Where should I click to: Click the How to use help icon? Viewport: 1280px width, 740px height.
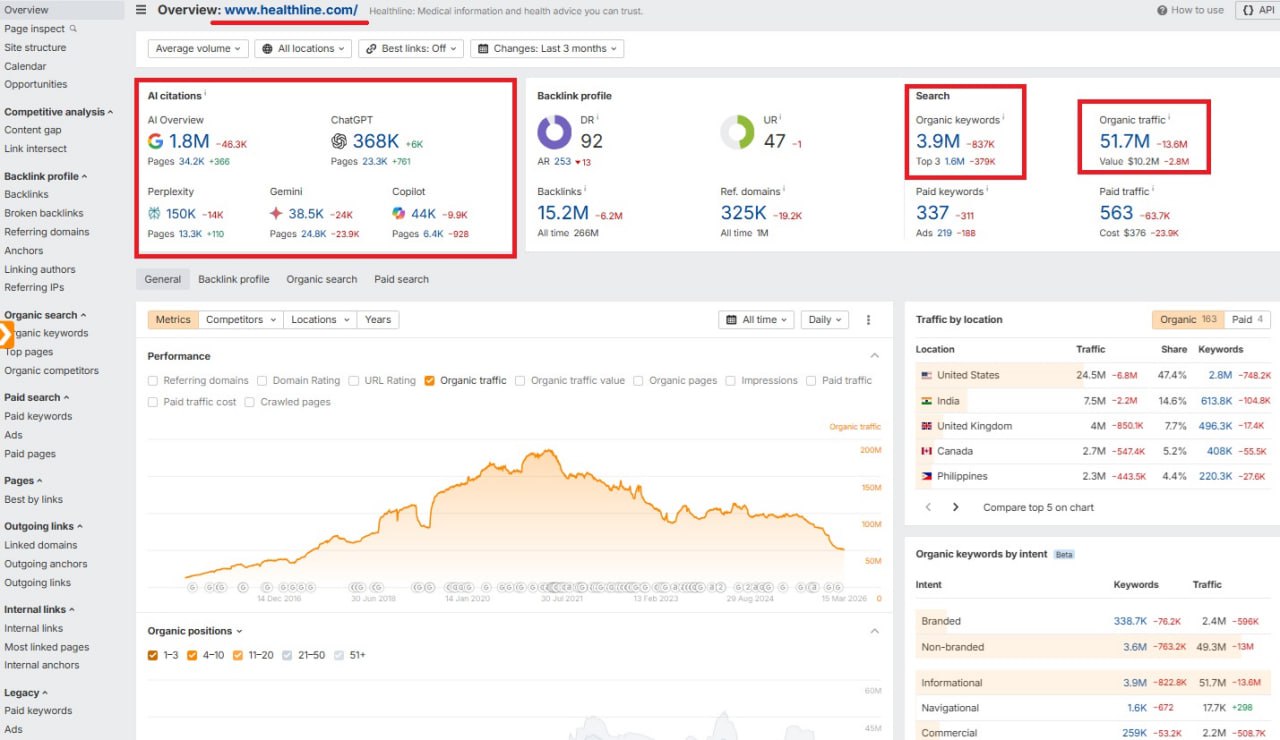click(1162, 10)
